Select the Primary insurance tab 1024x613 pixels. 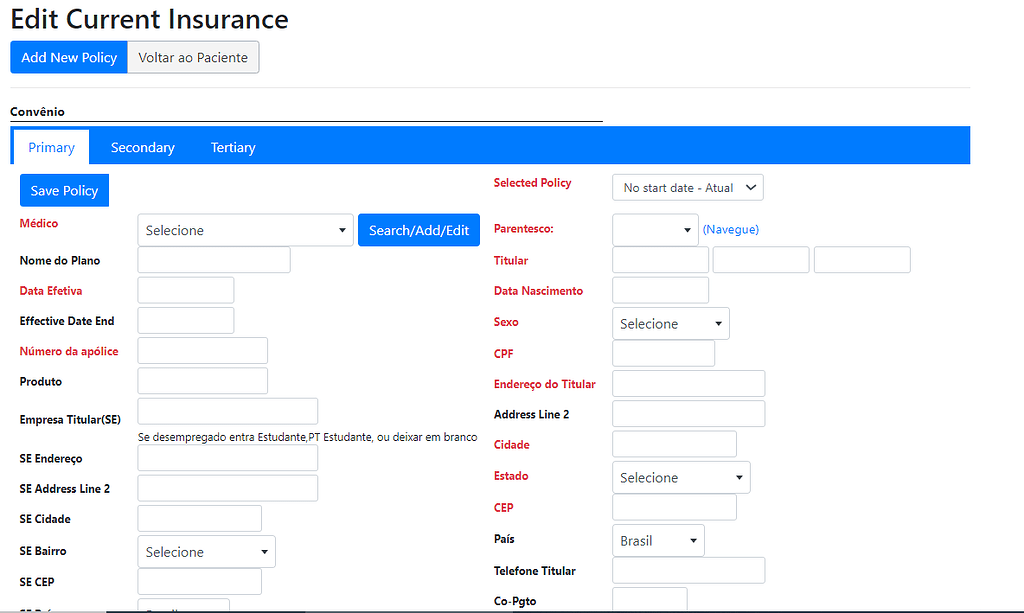pos(51,147)
